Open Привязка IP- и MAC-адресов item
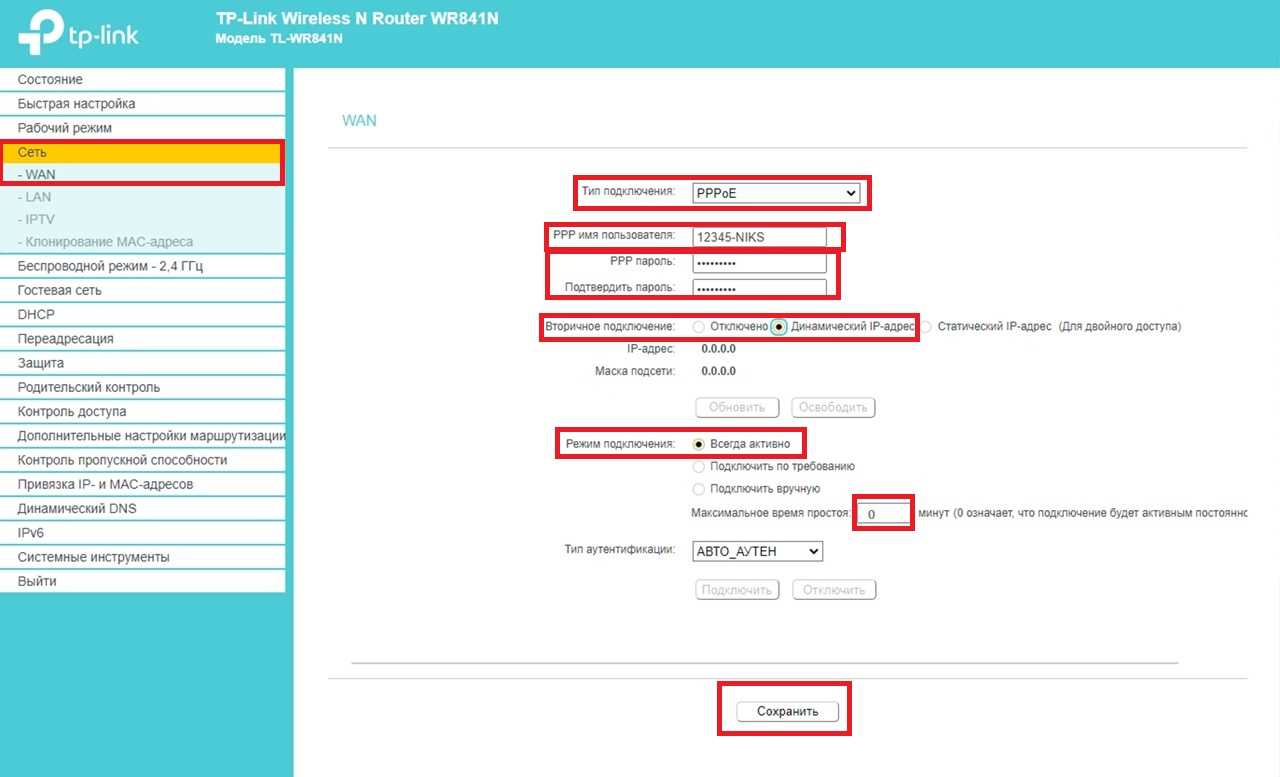Viewport: 1280px width, 777px height. [x=143, y=484]
